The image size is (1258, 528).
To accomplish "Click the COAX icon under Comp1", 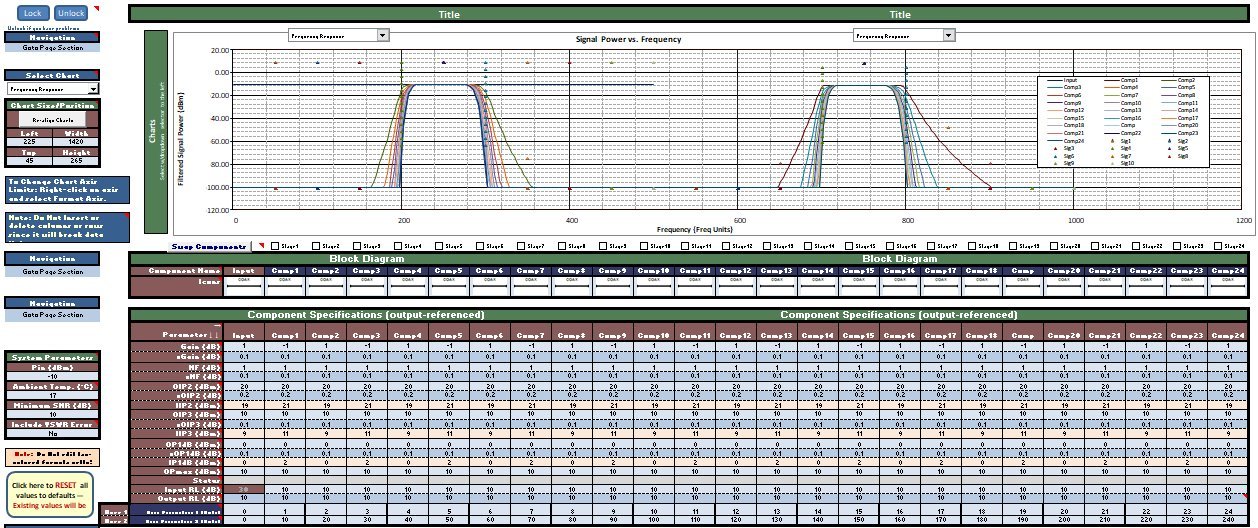I will click(286, 287).
